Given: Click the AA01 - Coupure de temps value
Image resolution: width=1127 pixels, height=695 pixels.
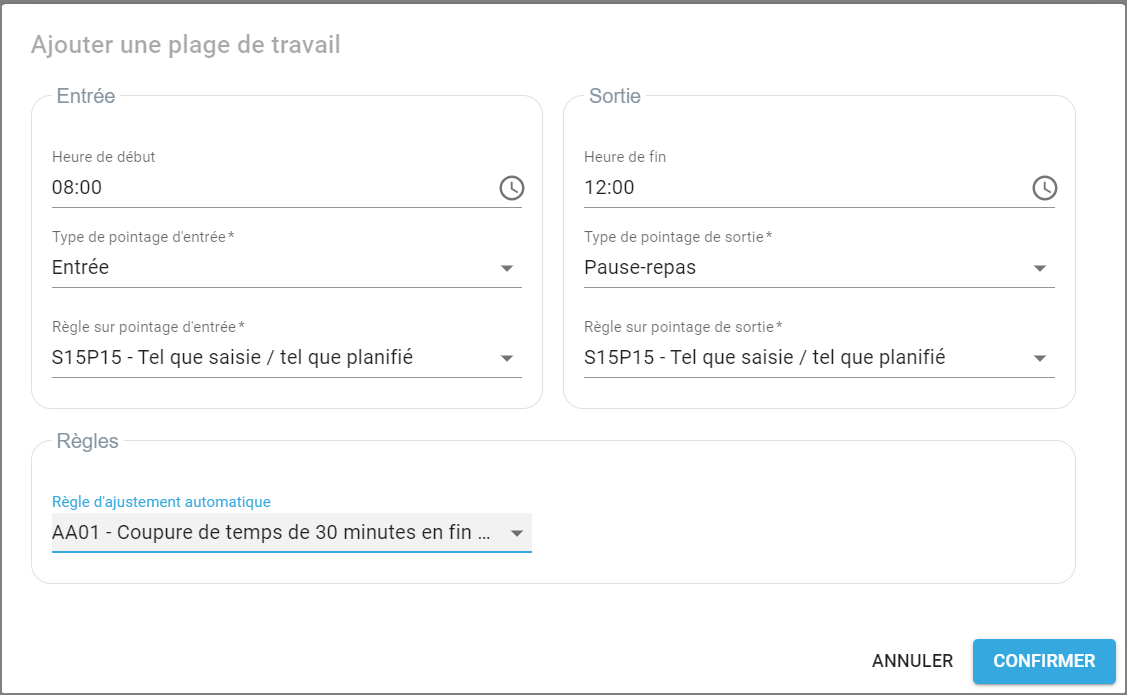Looking at the screenshot, I should [x=272, y=533].
